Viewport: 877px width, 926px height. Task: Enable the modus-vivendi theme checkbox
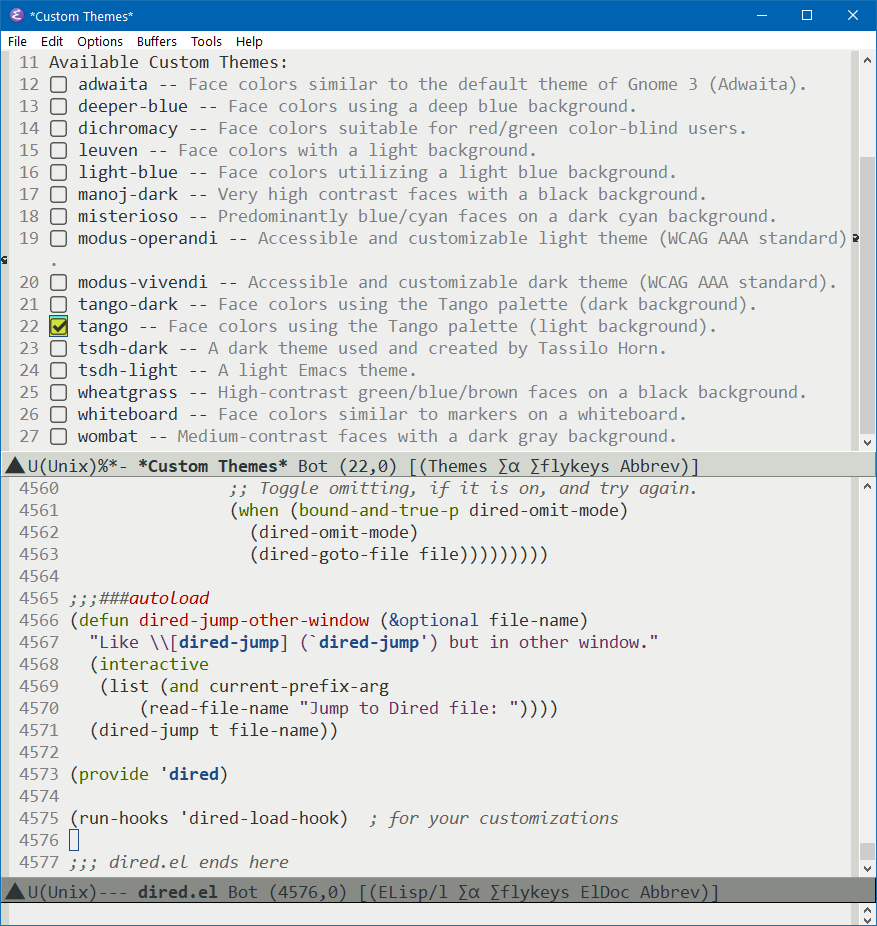pyautogui.click(x=57, y=282)
